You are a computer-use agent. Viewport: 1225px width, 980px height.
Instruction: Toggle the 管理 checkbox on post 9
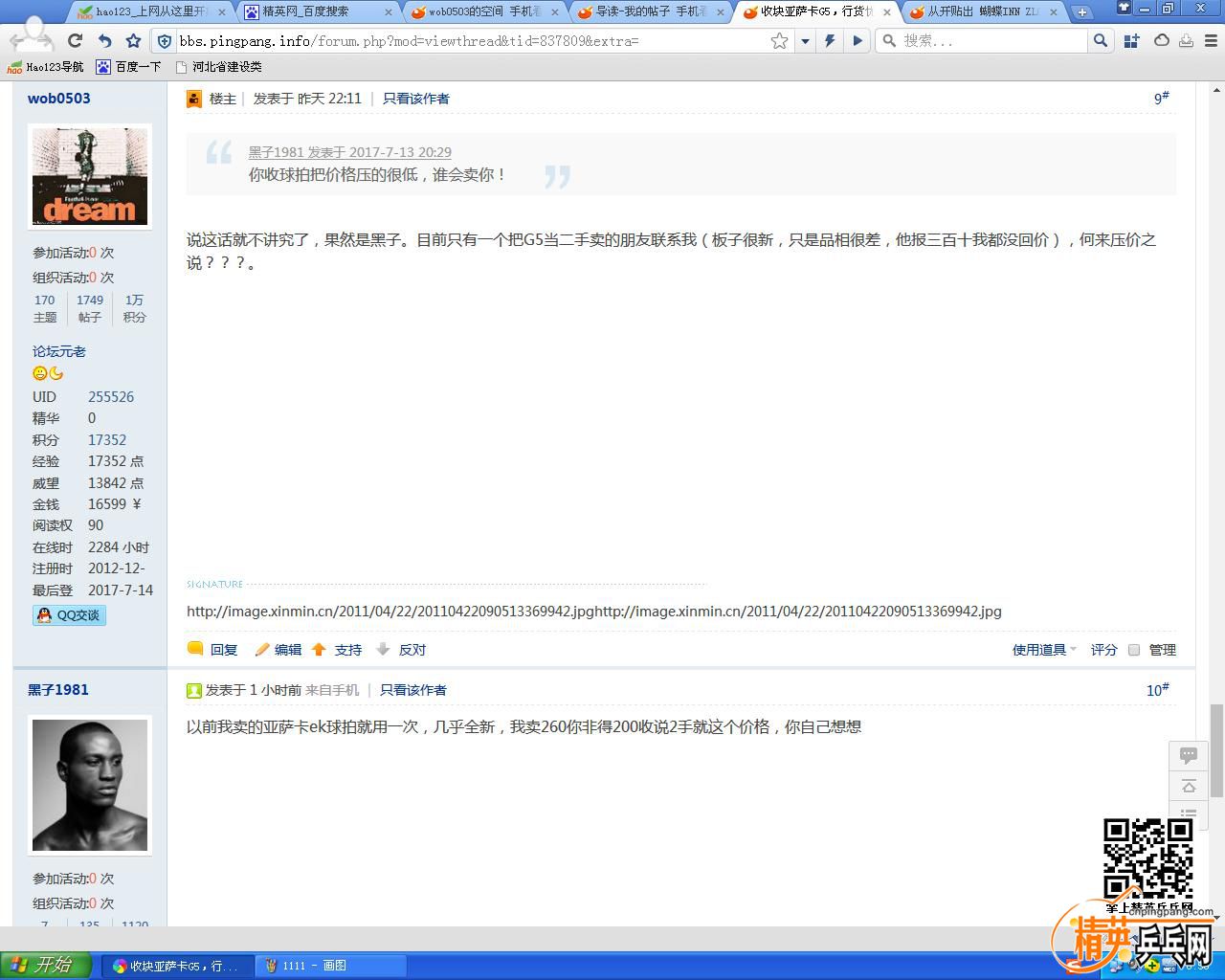(x=1134, y=650)
